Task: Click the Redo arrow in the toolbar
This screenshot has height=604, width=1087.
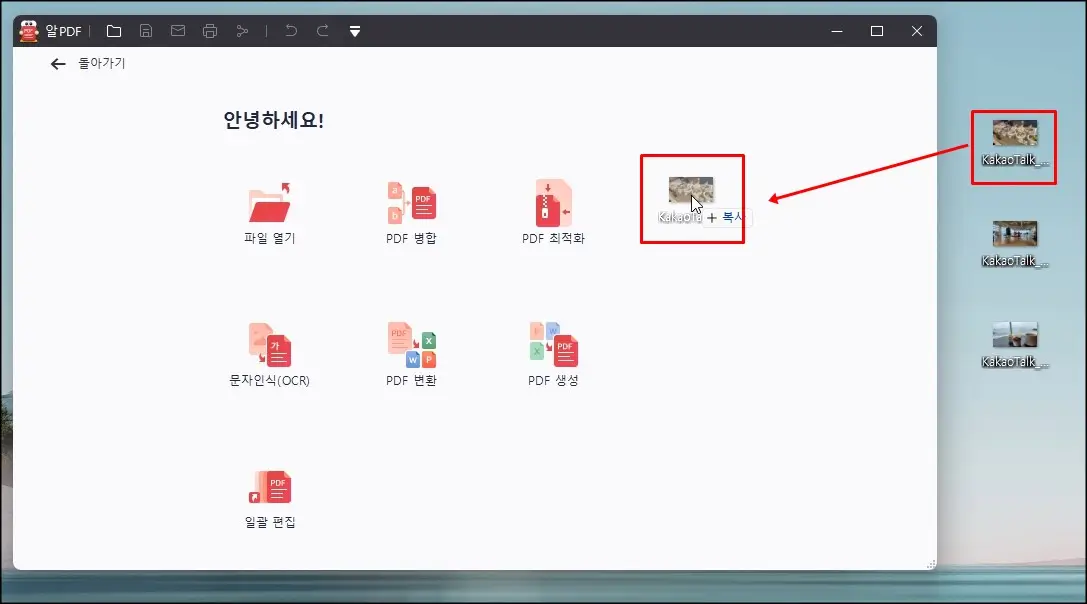Action: click(x=322, y=30)
